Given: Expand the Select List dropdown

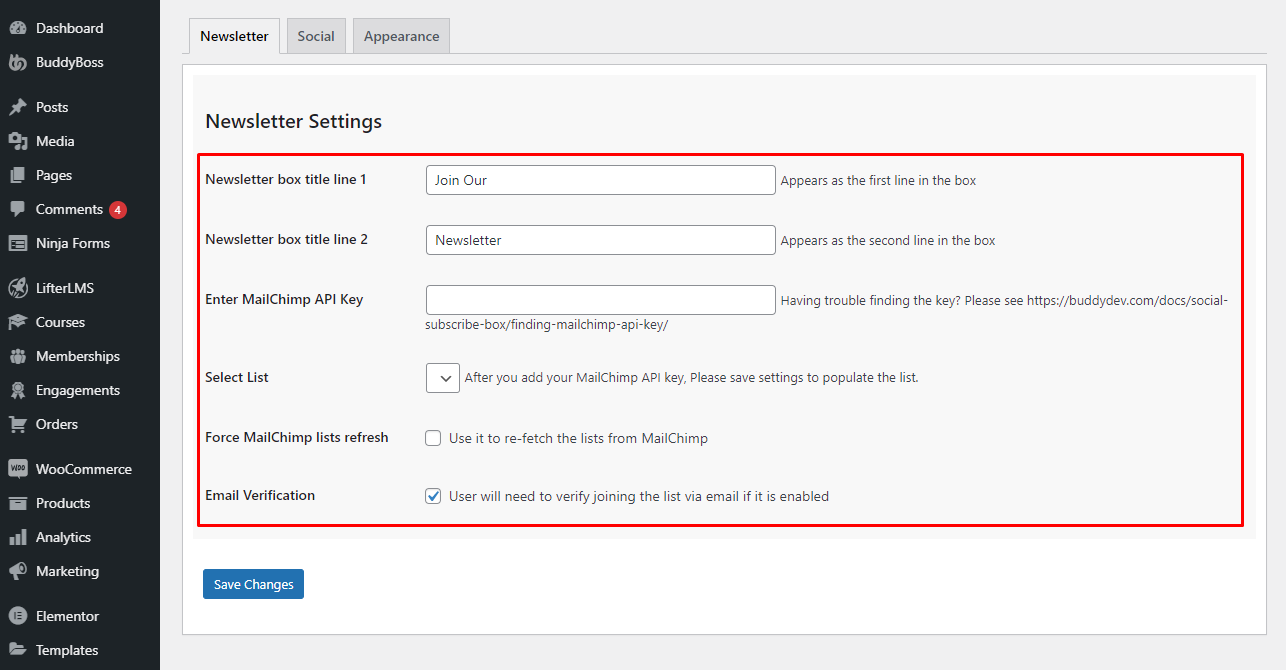Looking at the screenshot, I should (x=443, y=378).
